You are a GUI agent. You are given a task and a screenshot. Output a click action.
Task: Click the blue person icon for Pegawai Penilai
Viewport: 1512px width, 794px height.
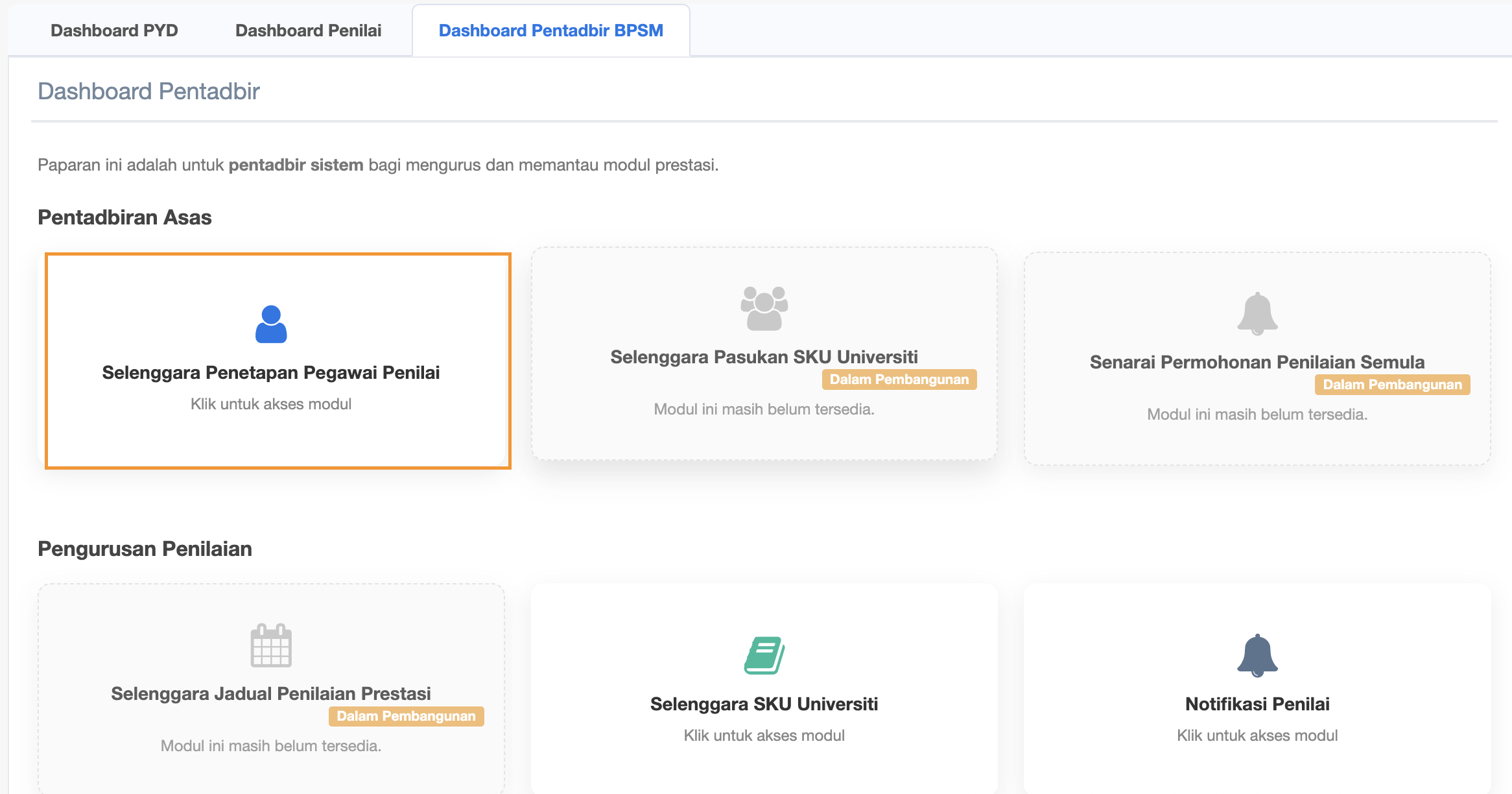[271, 324]
